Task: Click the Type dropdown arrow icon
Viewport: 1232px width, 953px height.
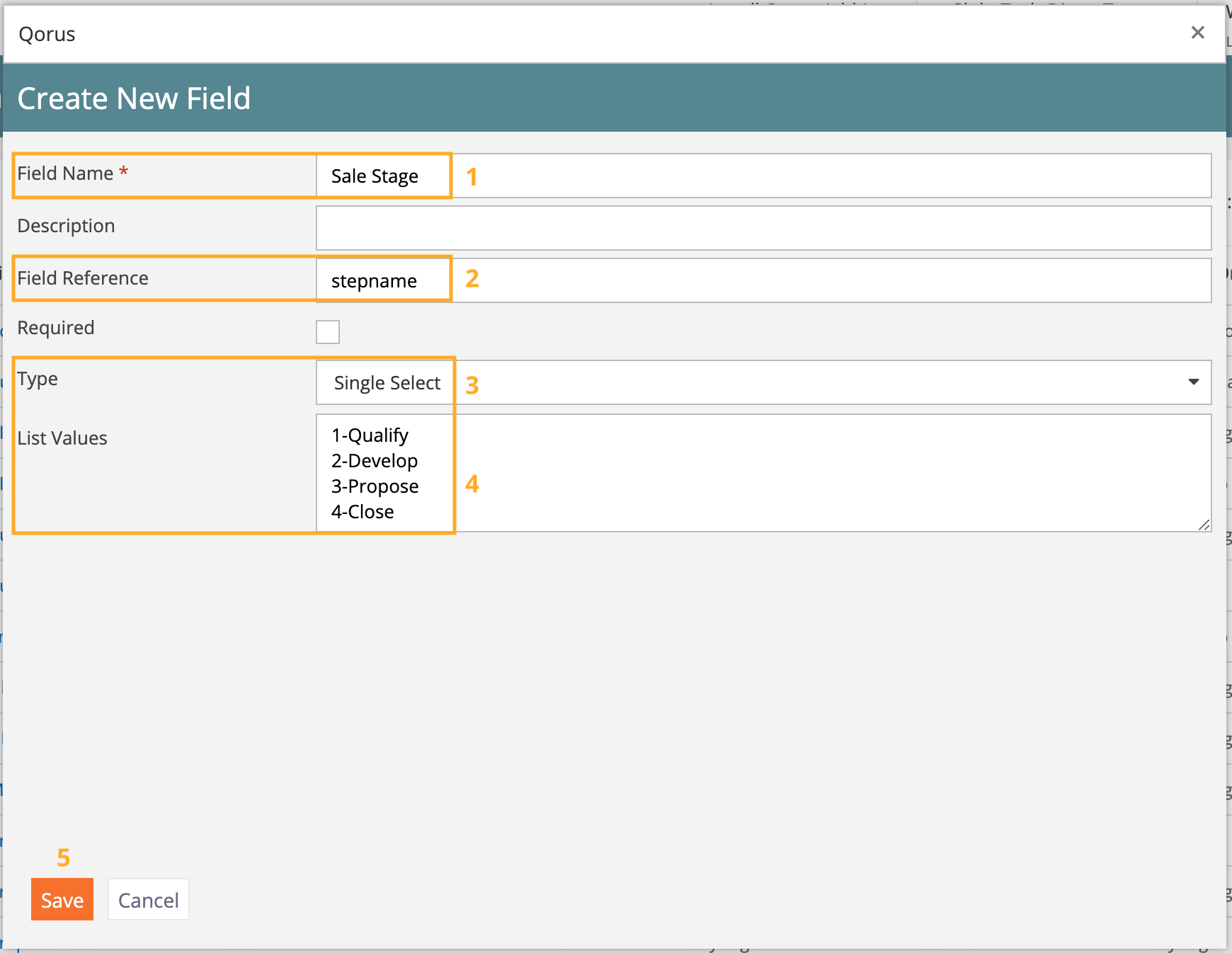Action: click(1193, 382)
